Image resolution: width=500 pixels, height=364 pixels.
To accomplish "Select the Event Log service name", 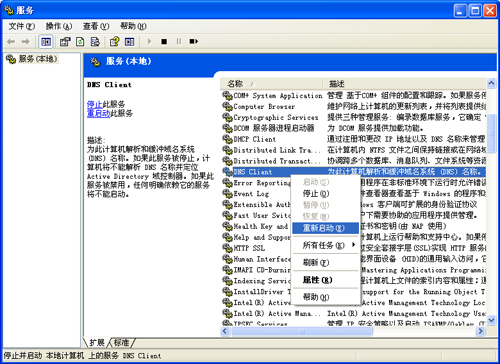I will point(251,194).
